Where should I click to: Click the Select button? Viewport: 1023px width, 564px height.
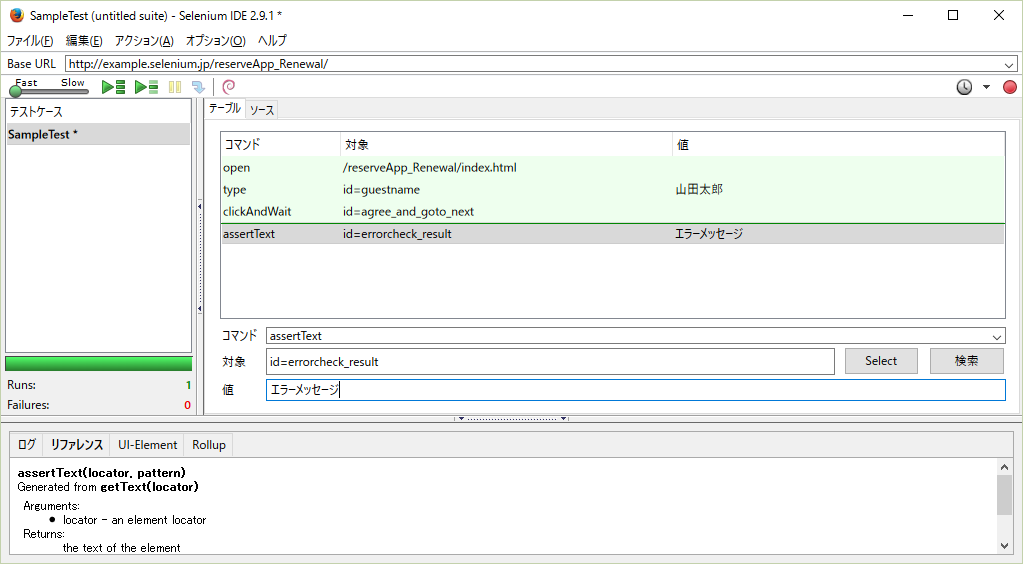click(x=881, y=361)
